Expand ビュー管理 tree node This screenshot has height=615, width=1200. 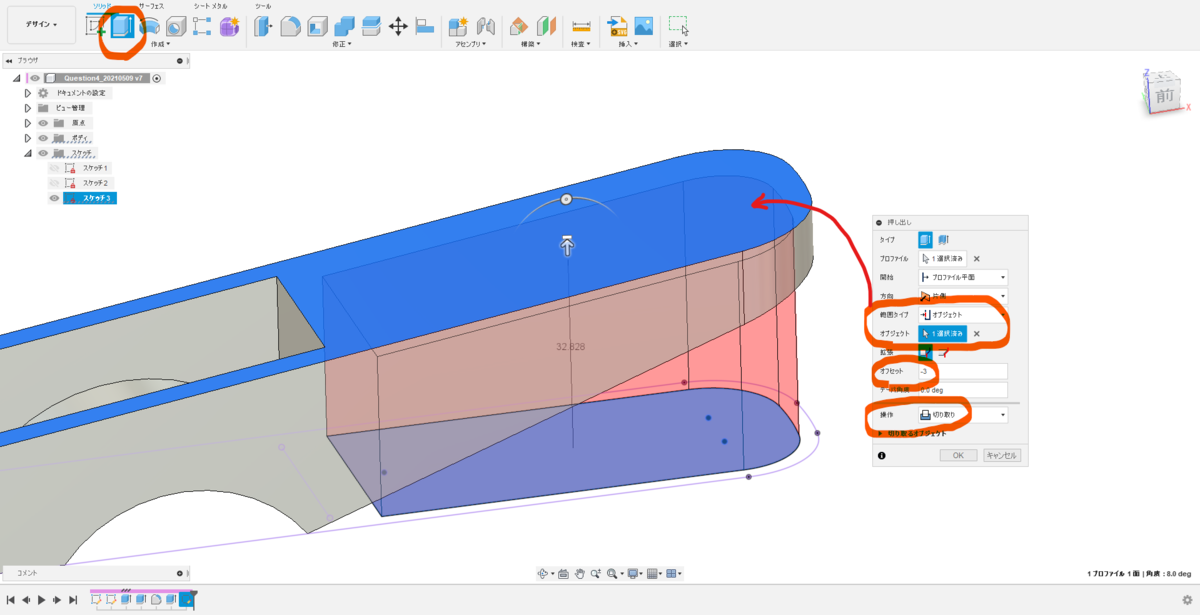coord(27,108)
